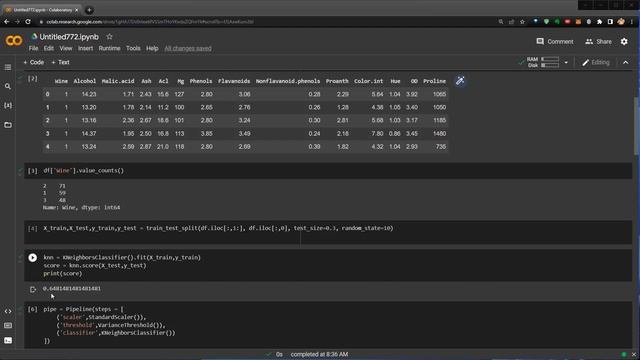Click the notebook title Untitled772.ipynb
The width and height of the screenshot is (640, 360).
click(x=69, y=37)
